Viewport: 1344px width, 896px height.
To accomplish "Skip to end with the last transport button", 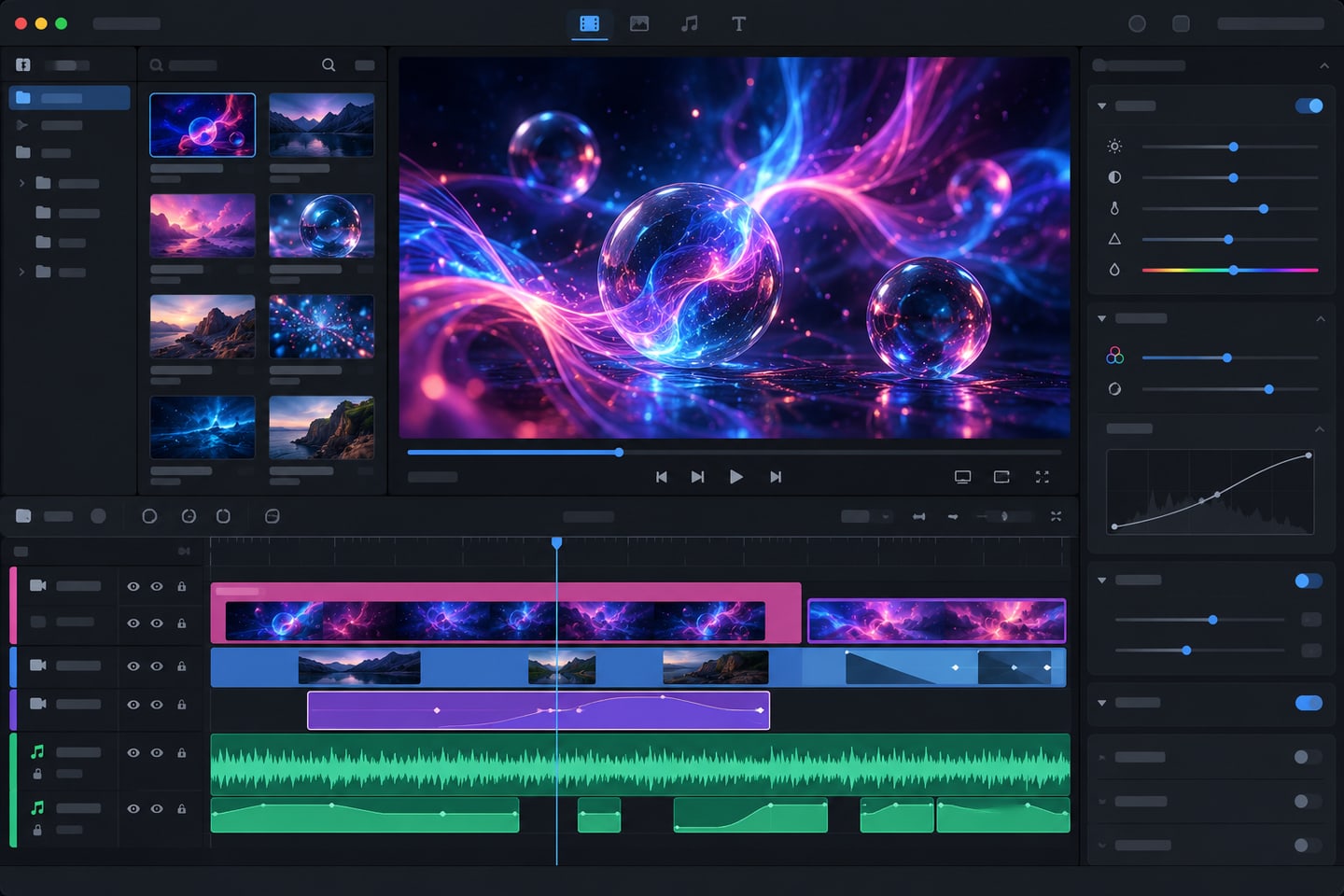I will (776, 477).
